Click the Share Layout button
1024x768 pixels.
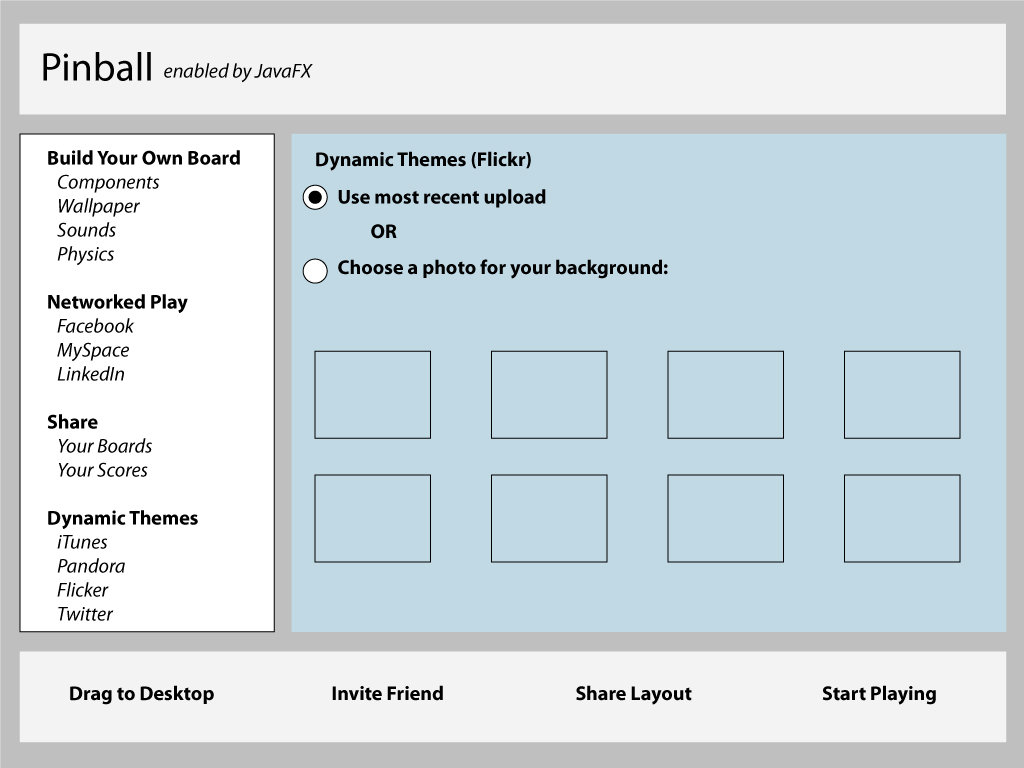click(633, 694)
